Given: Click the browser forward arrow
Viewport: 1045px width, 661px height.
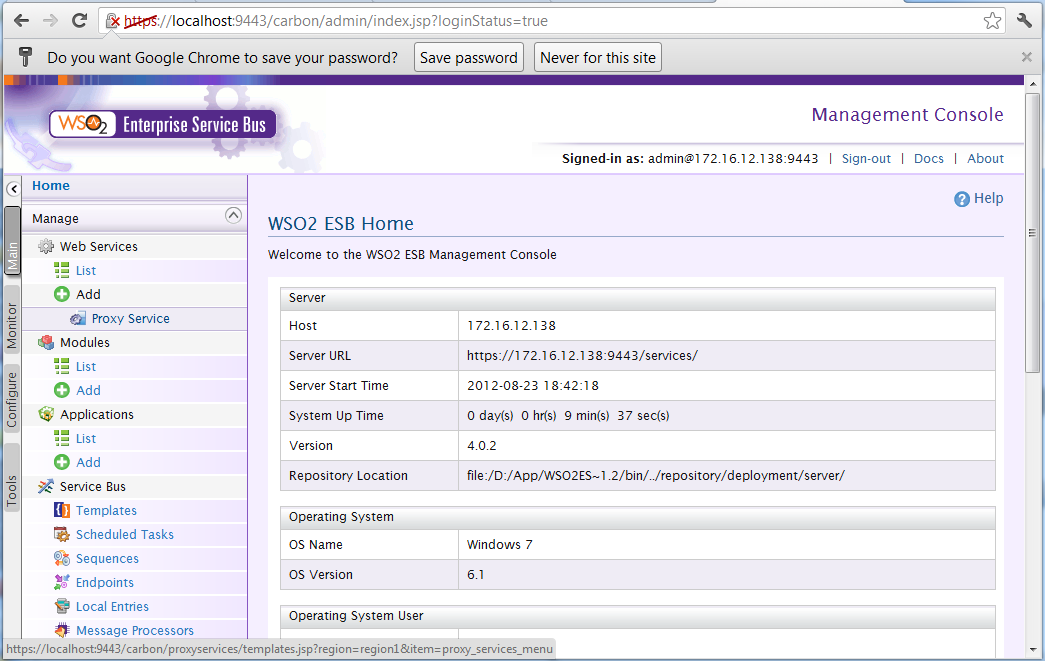Looking at the screenshot, I should tap(51, 21).
